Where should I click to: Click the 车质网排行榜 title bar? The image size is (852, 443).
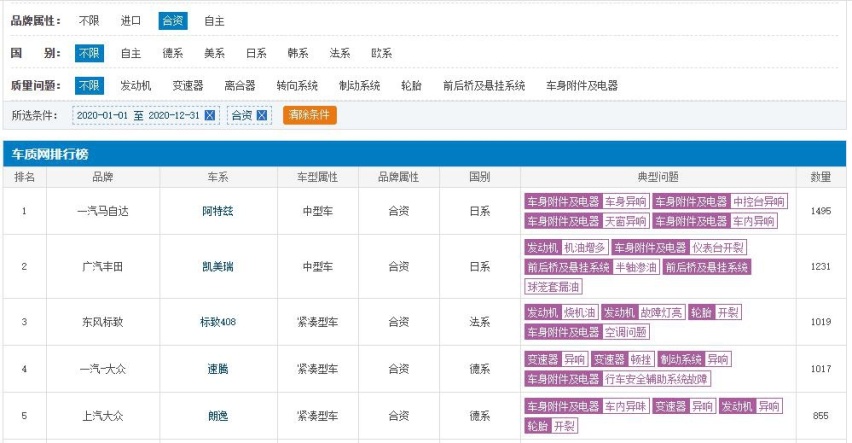pos(424,154)
